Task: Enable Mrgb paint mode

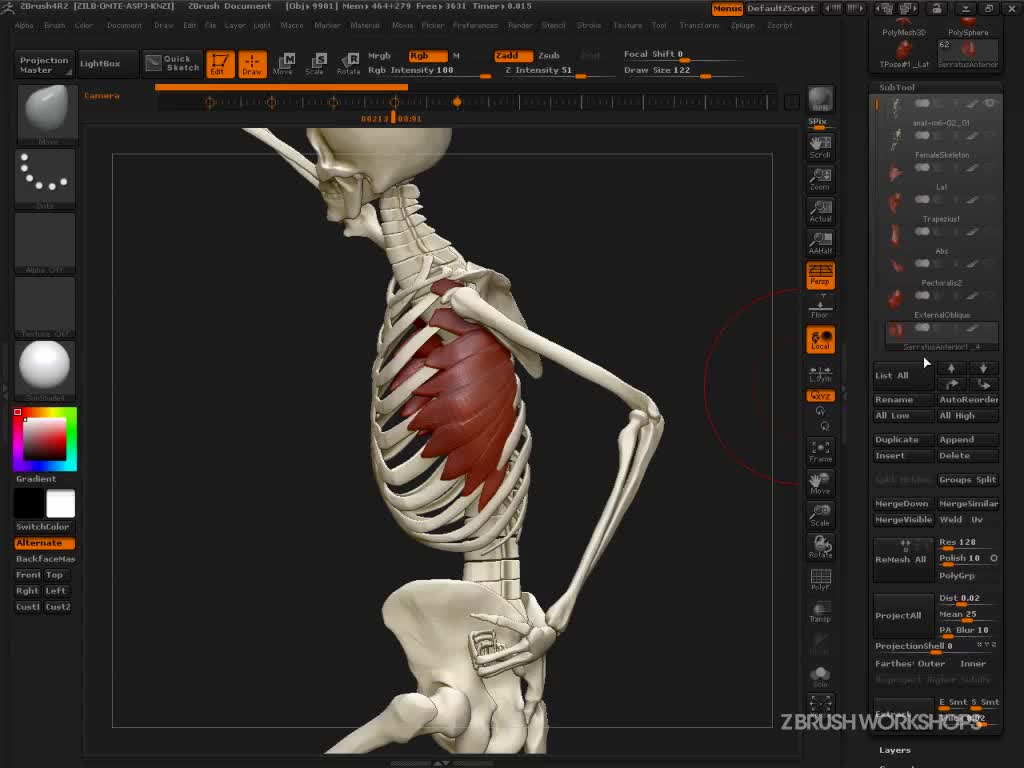Action: tap(379, 56)
